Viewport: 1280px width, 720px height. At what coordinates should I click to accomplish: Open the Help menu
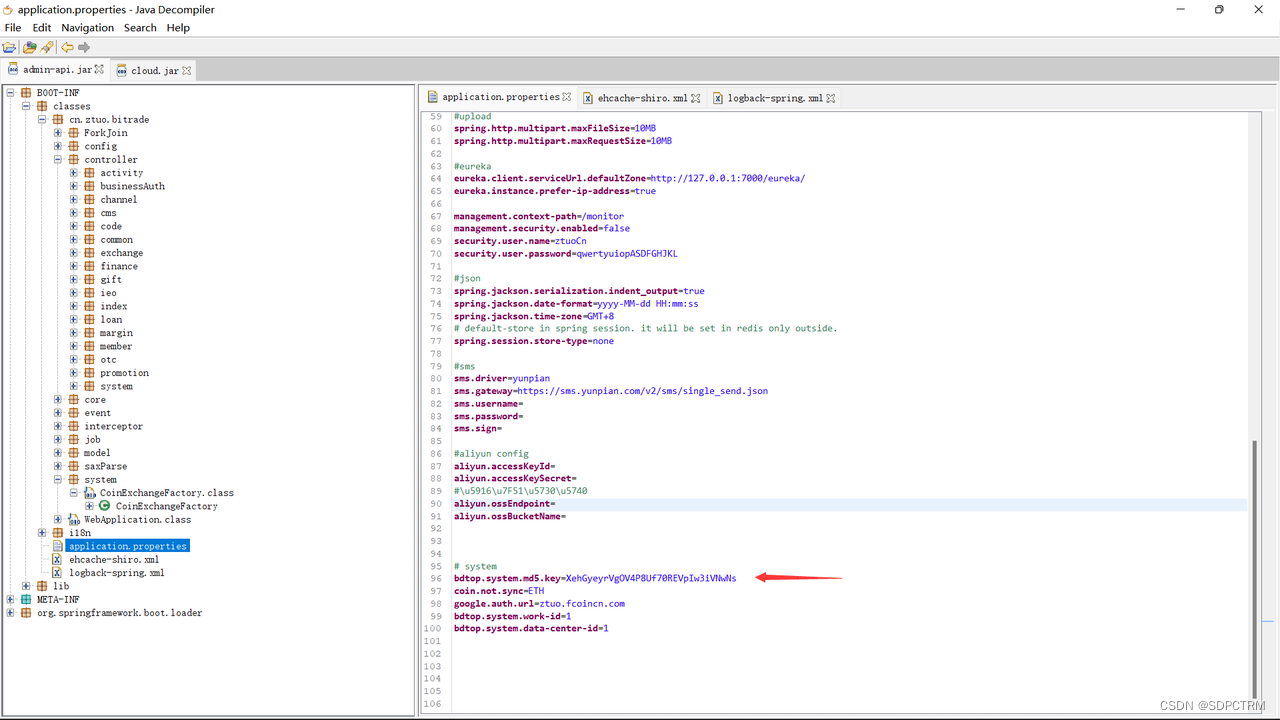179,28
